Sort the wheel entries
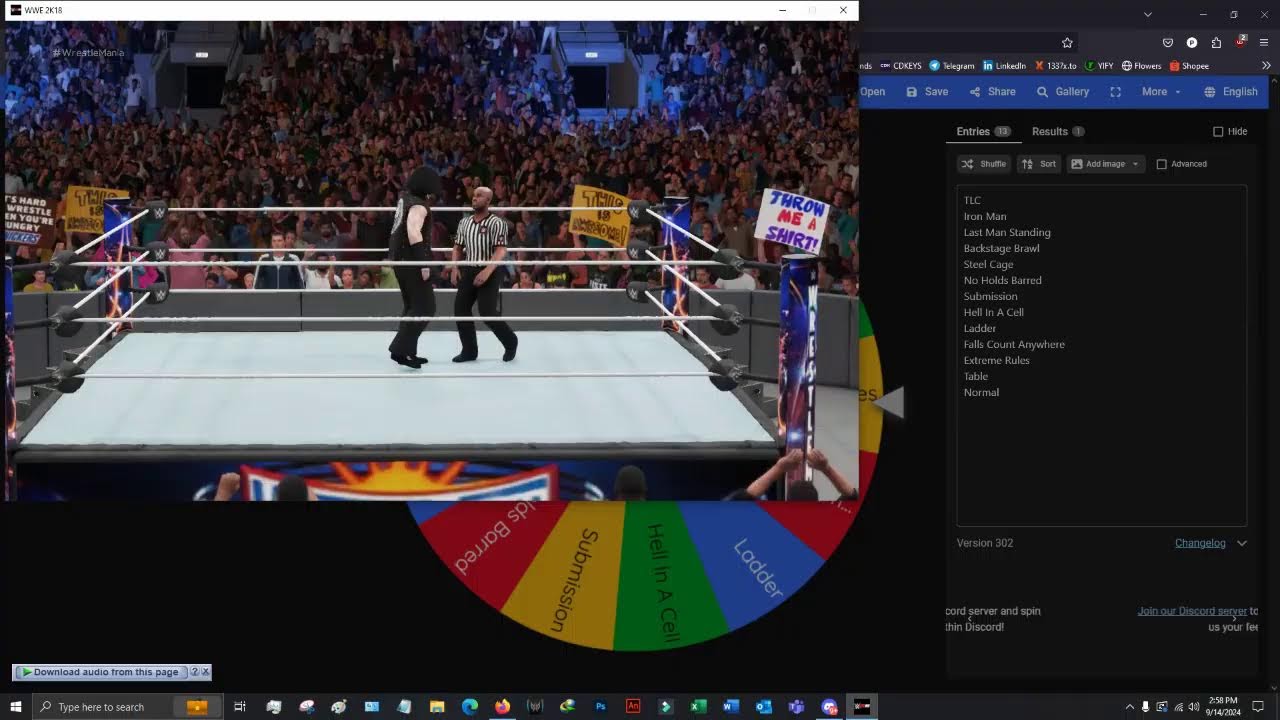 coord(1039,164)
